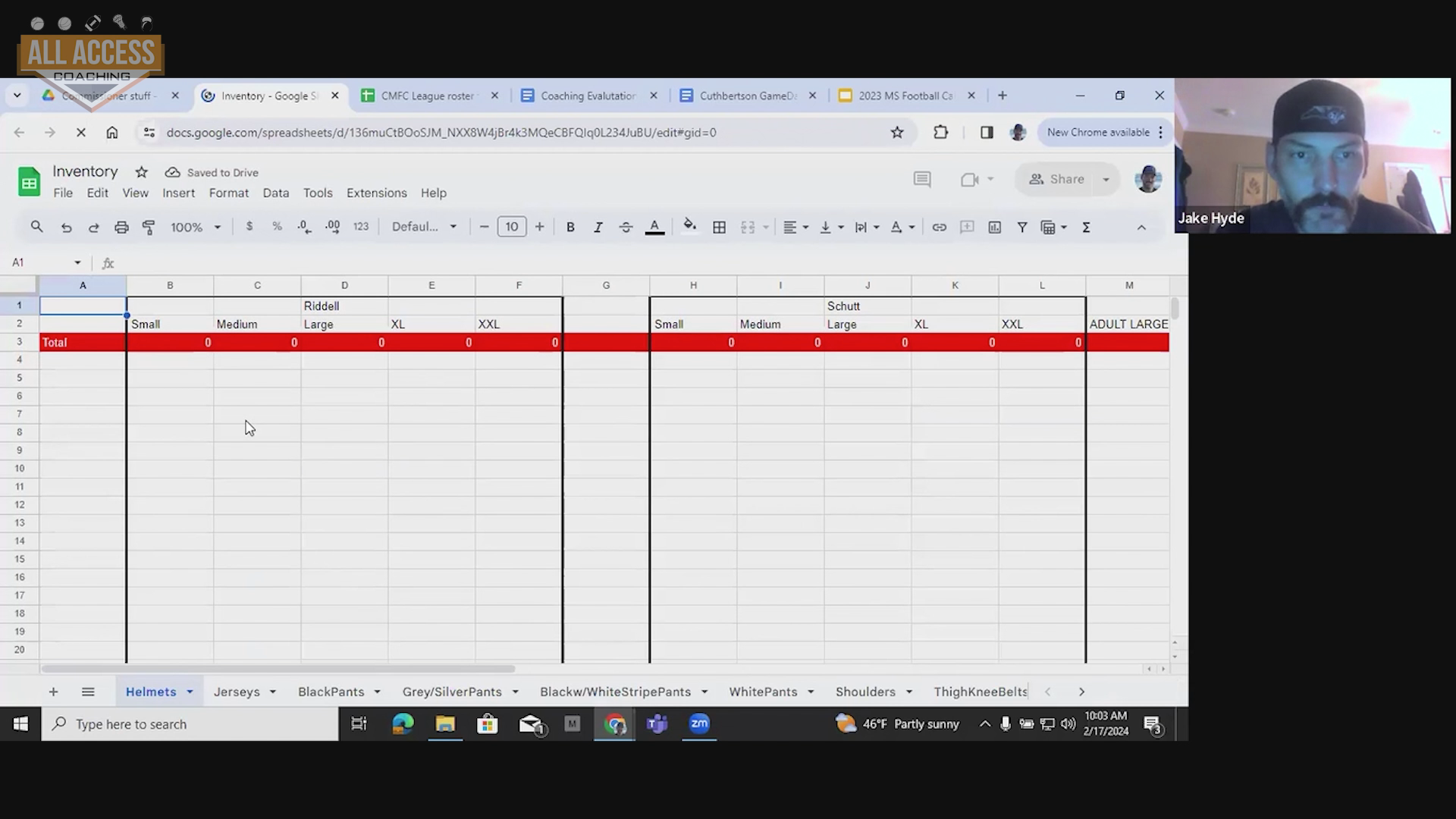Click the Share button

pos(1056,179)
